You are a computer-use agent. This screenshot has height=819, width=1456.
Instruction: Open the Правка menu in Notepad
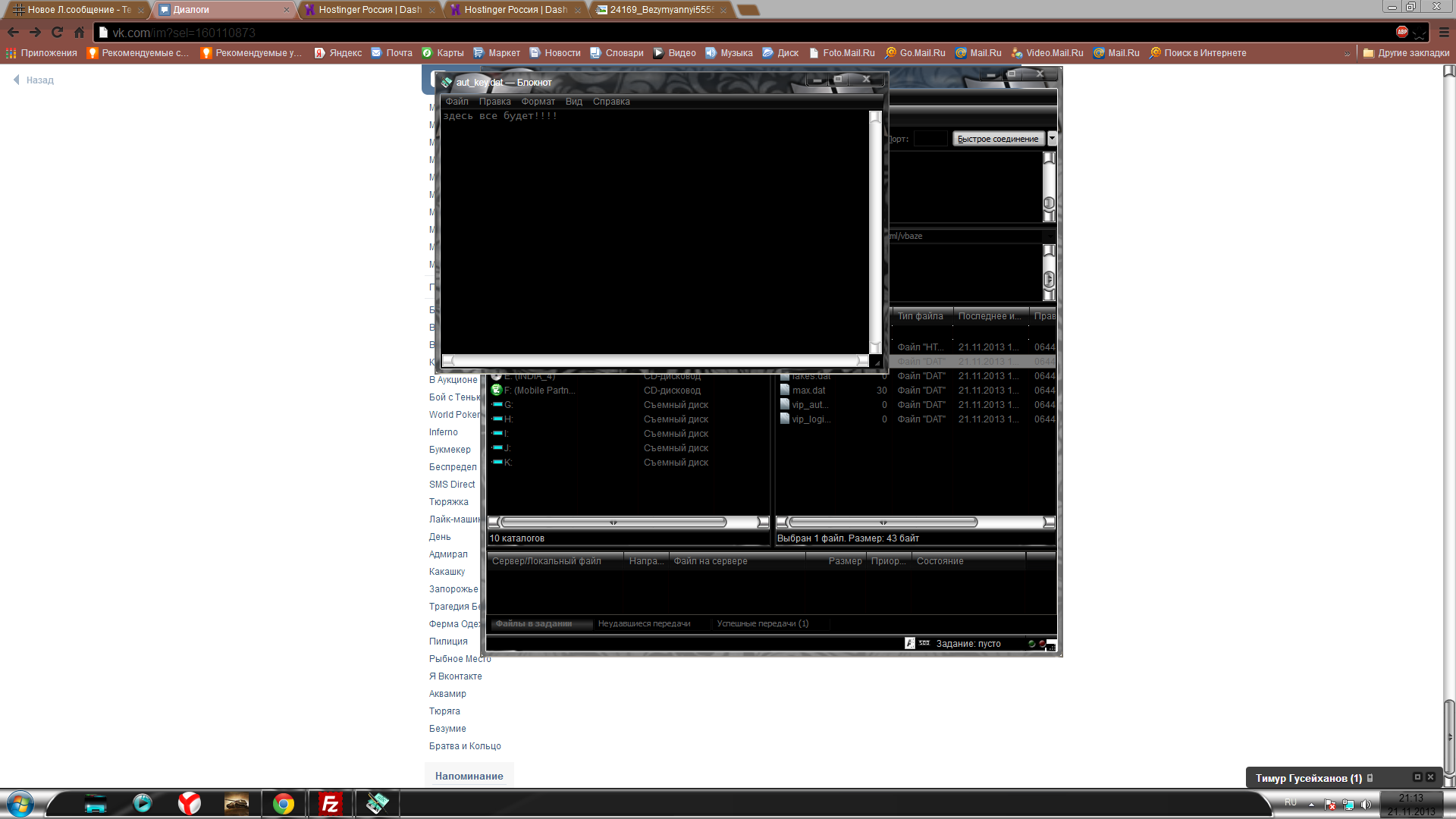tap(494, 102)
